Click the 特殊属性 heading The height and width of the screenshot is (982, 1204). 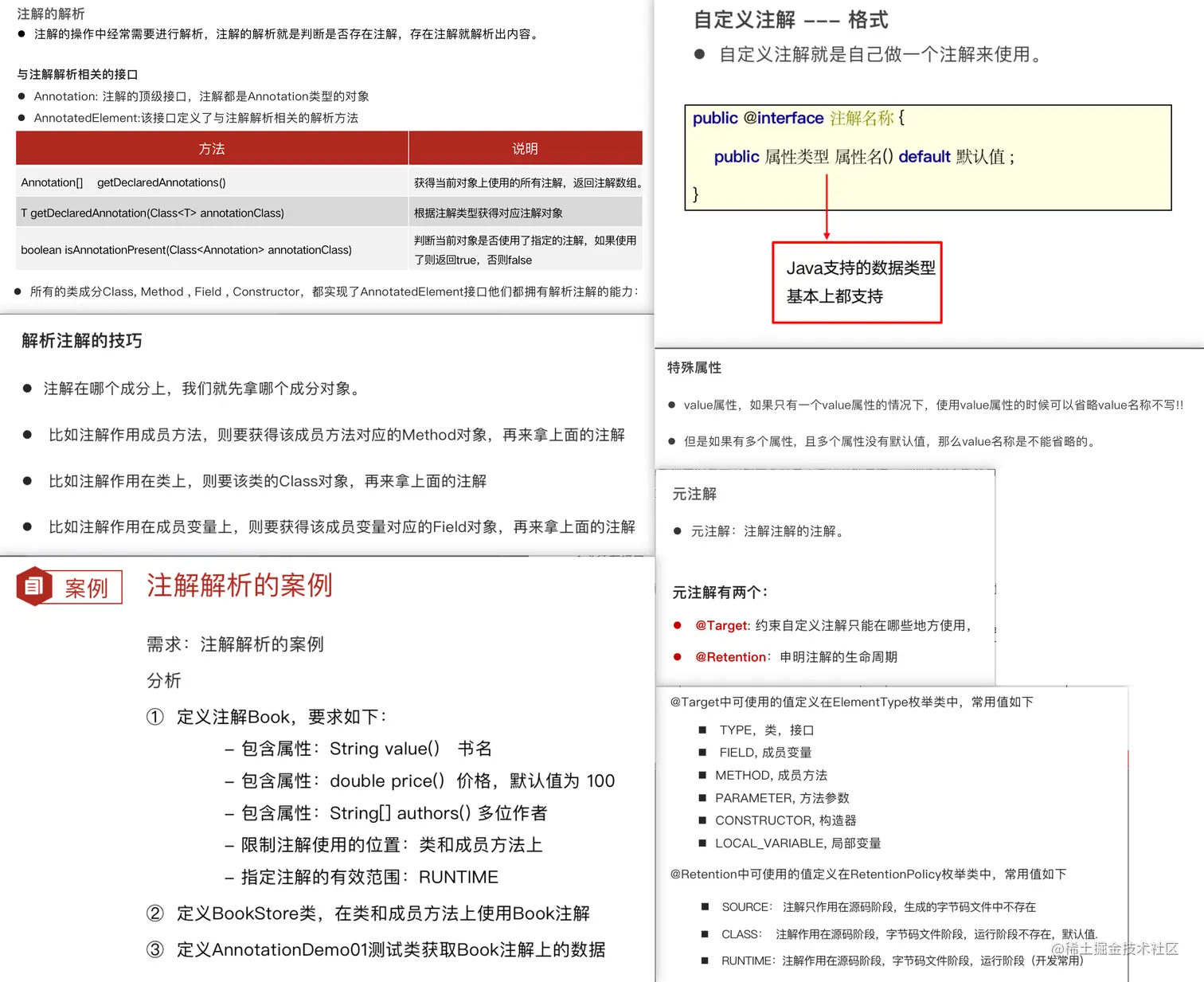(x=694, y=367)
